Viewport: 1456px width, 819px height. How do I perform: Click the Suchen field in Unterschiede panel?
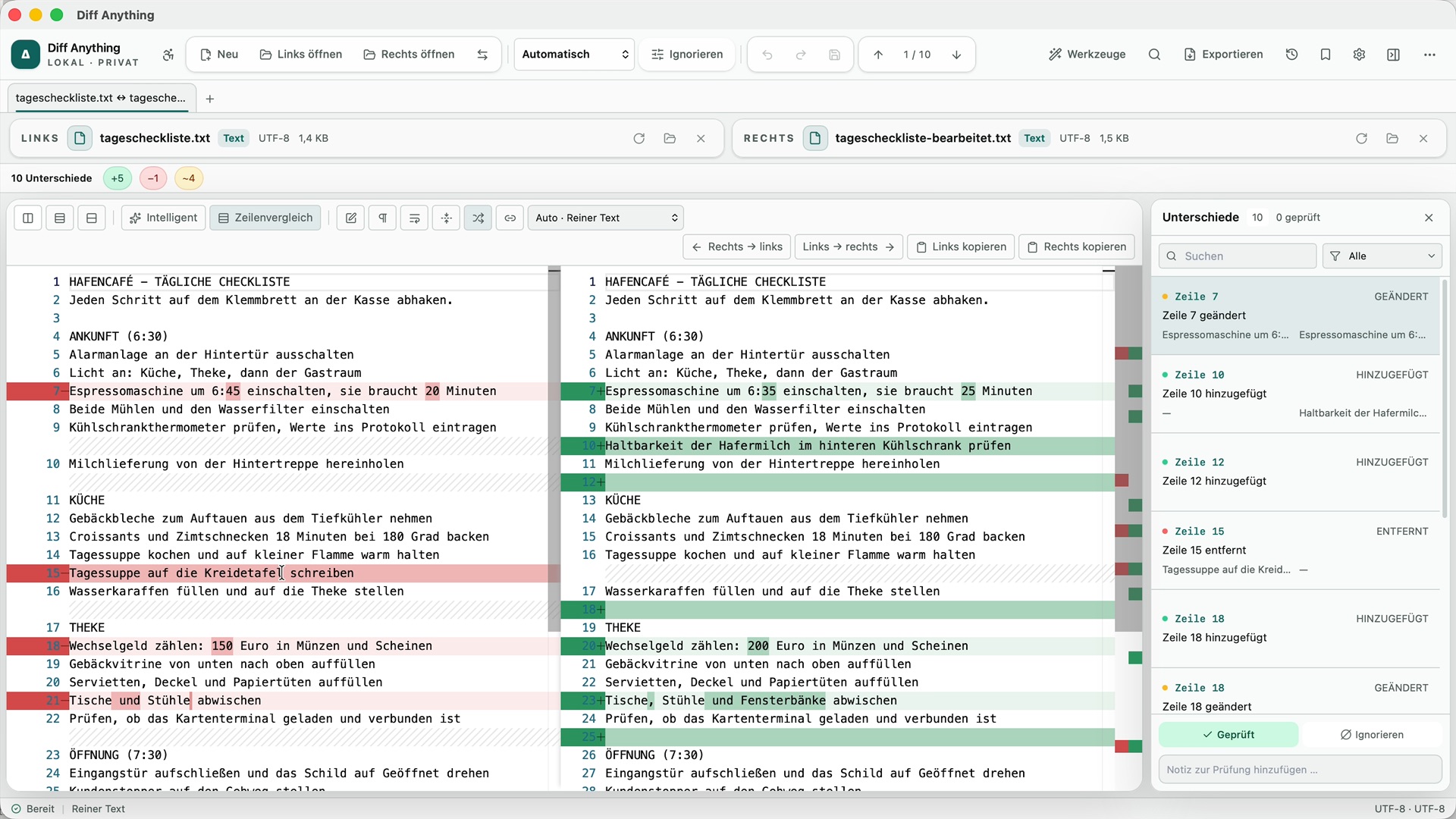(1238, 256)
